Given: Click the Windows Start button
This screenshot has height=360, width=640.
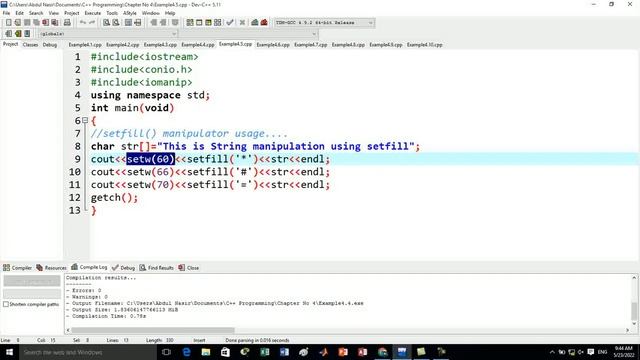Looking at the screenshot, I should pyautogui.click(x=9, y=352).
